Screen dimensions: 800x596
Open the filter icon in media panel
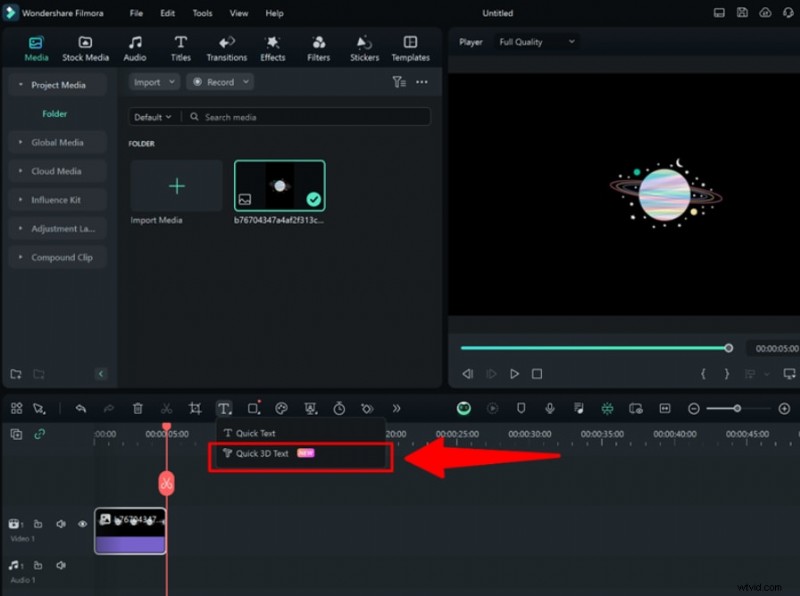pos(398,82)
